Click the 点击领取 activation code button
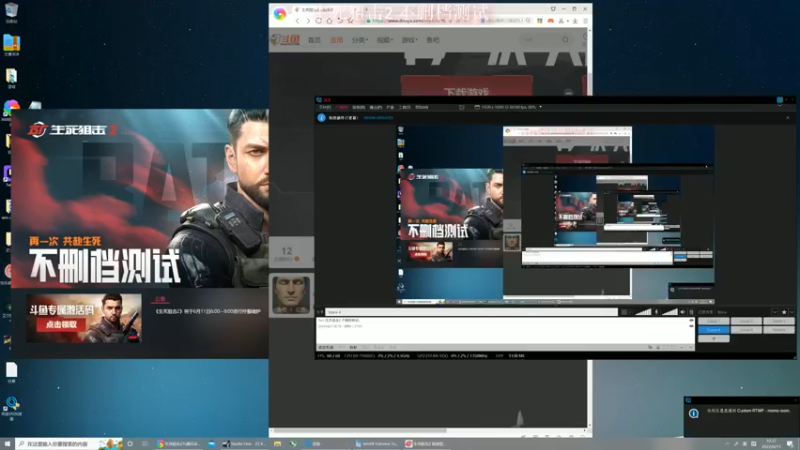This screenshot has width=800, height=450. (61, 324)
